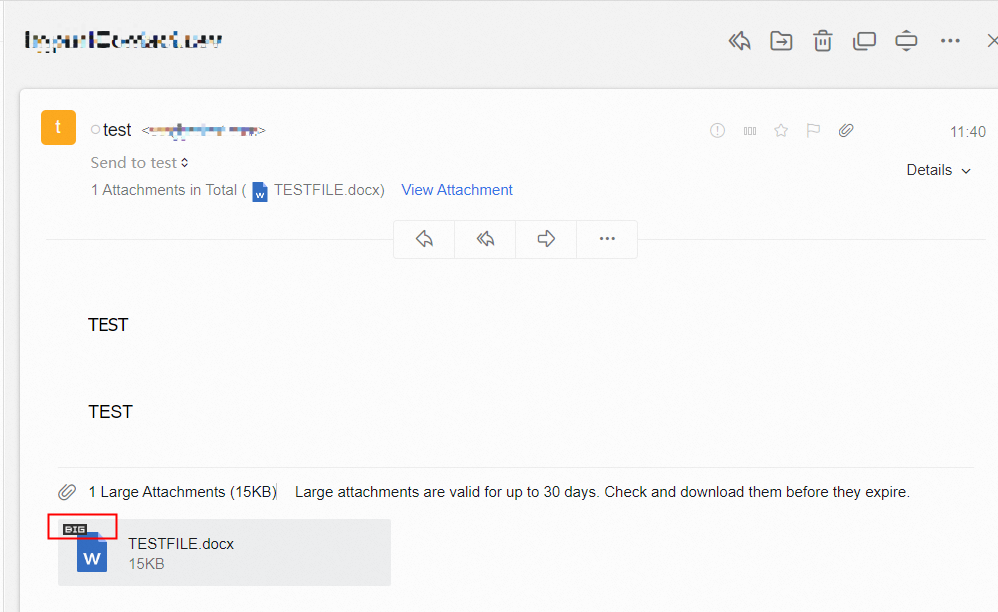Star this email
This screenshot has height=612, width=998.
point(781,130)
